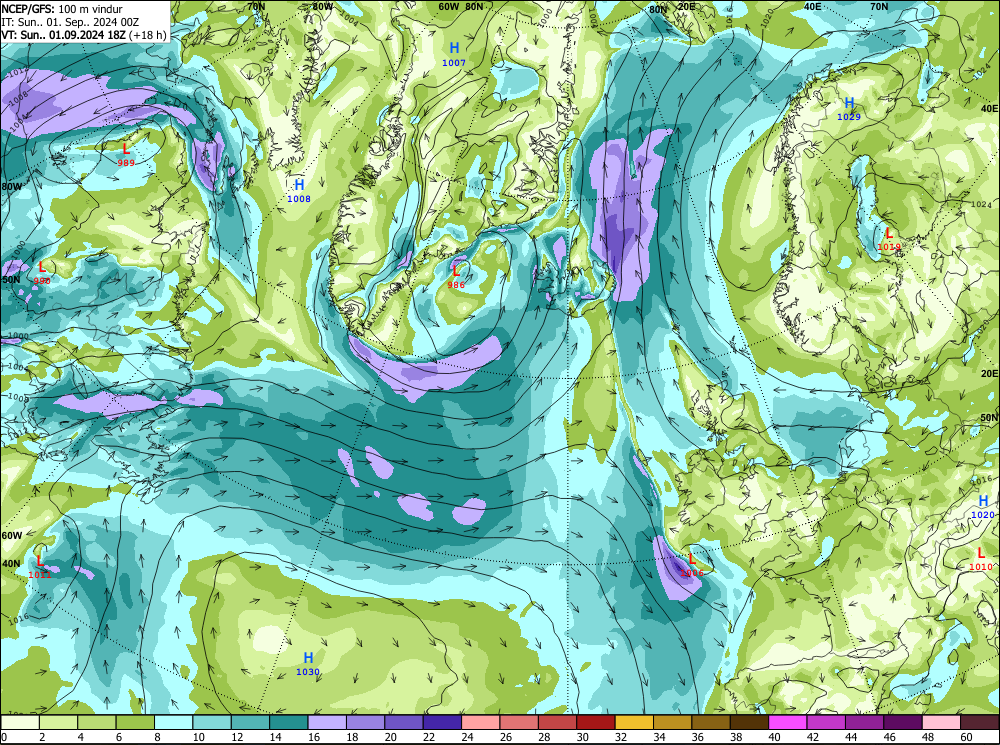Viewport: 1000px width, 745px height.
Task: Click the high pressure marker labeled 1029
Action: pos(849,108)
